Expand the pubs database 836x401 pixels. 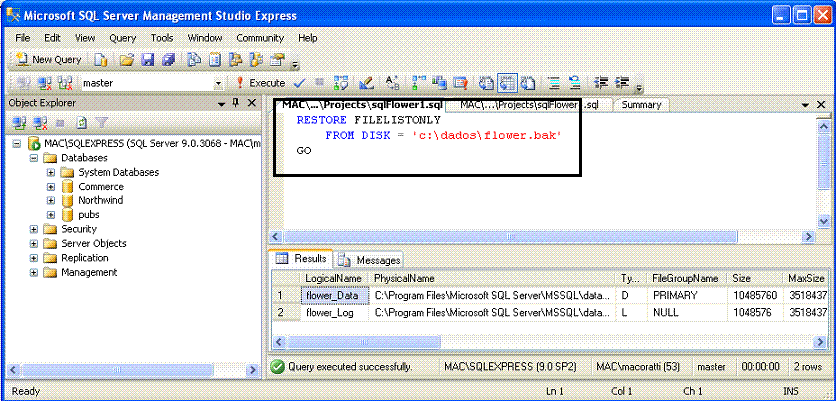51,215
